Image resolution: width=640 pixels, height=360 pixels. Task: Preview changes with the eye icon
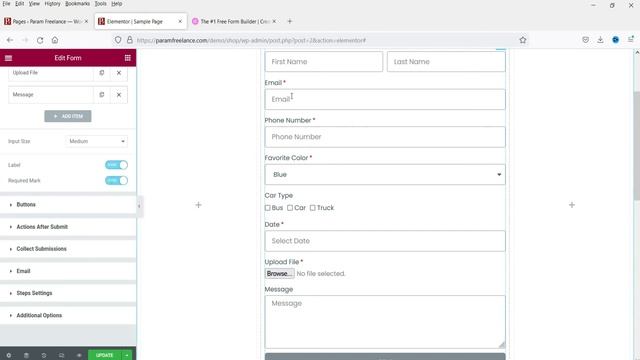79,355
